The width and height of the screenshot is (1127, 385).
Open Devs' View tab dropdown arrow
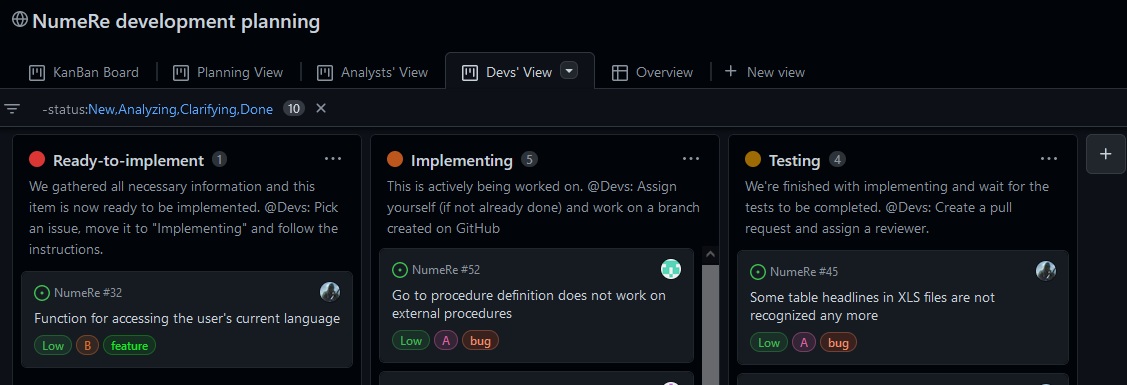pyautogui.click(x=569, y=70)
